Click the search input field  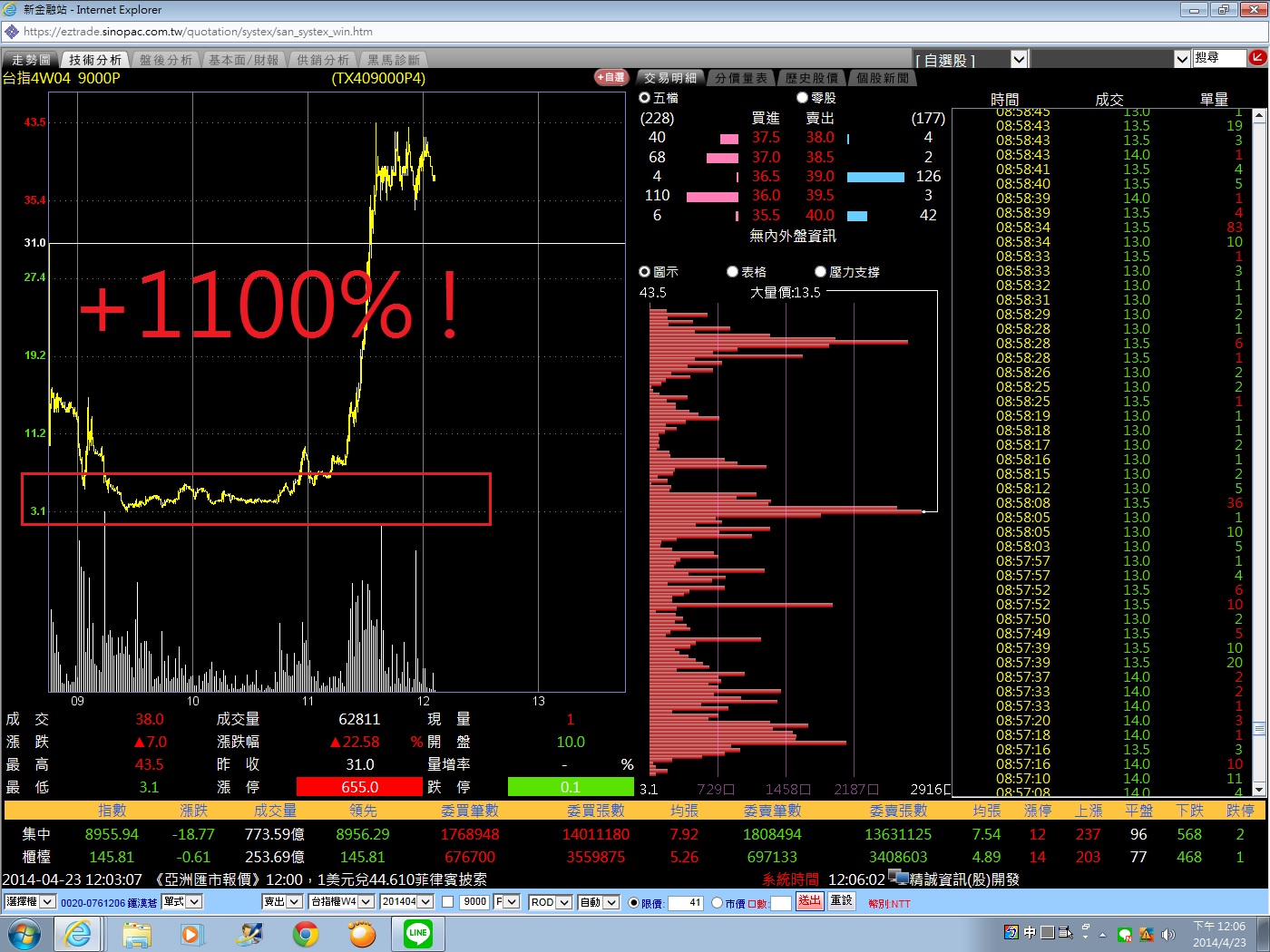pos(1219,58)
